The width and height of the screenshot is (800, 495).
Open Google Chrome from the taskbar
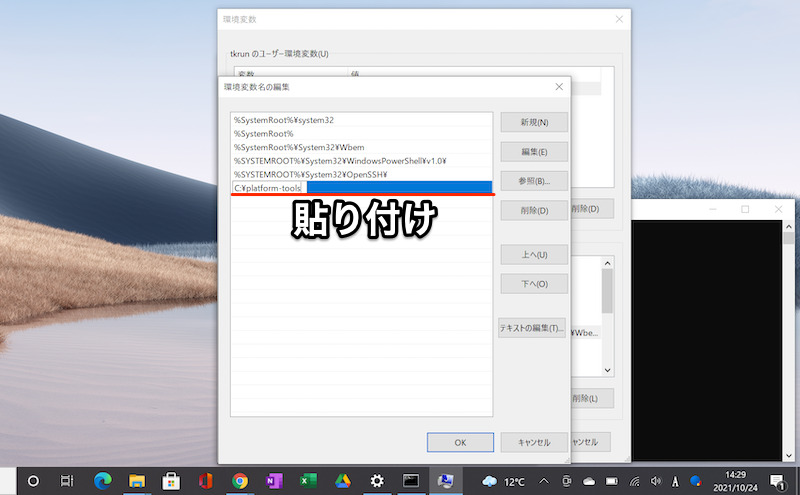pos(239,481)
